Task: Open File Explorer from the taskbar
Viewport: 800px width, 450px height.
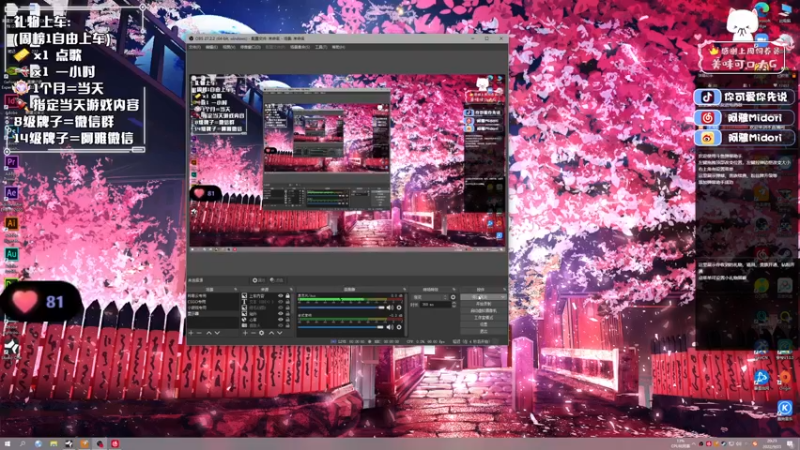Action: [x=54, y=444]
